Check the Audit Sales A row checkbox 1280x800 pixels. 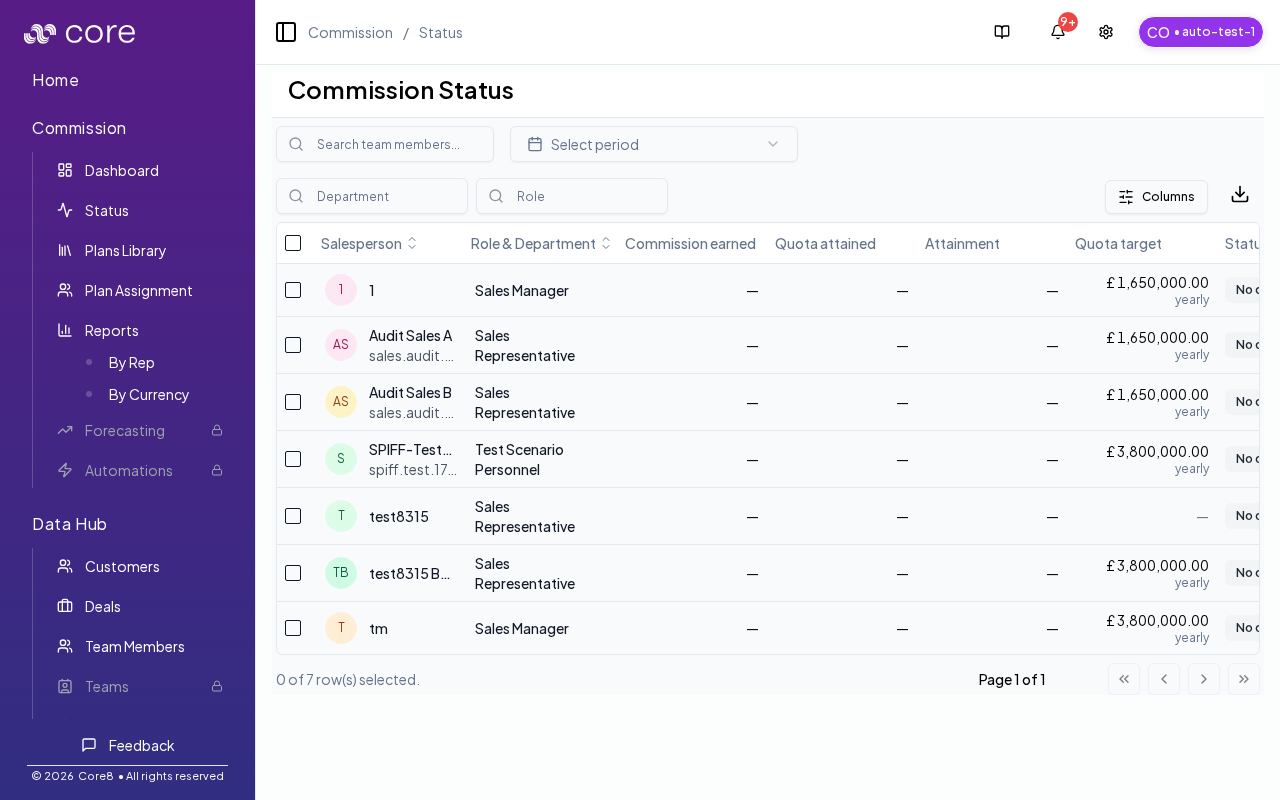293,345
